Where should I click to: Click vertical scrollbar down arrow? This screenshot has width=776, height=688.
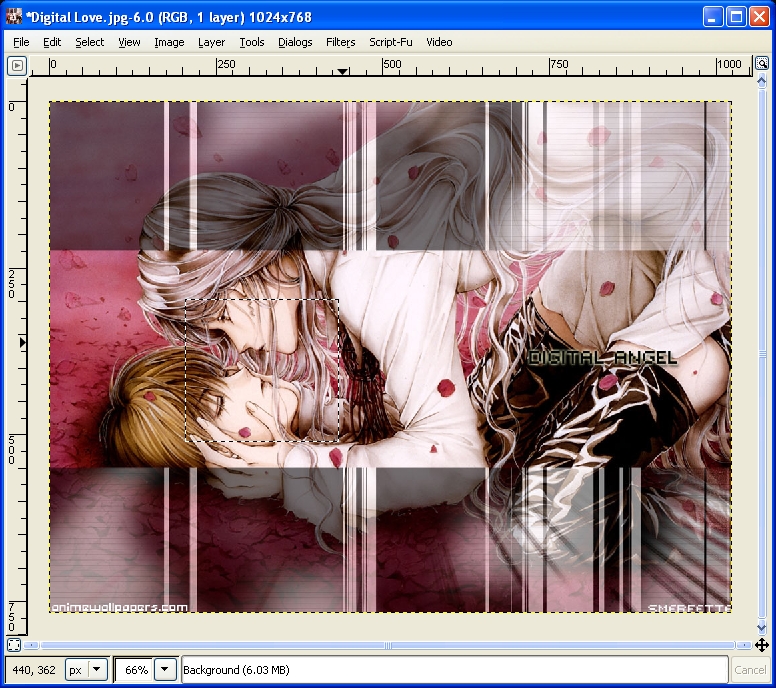762,627
